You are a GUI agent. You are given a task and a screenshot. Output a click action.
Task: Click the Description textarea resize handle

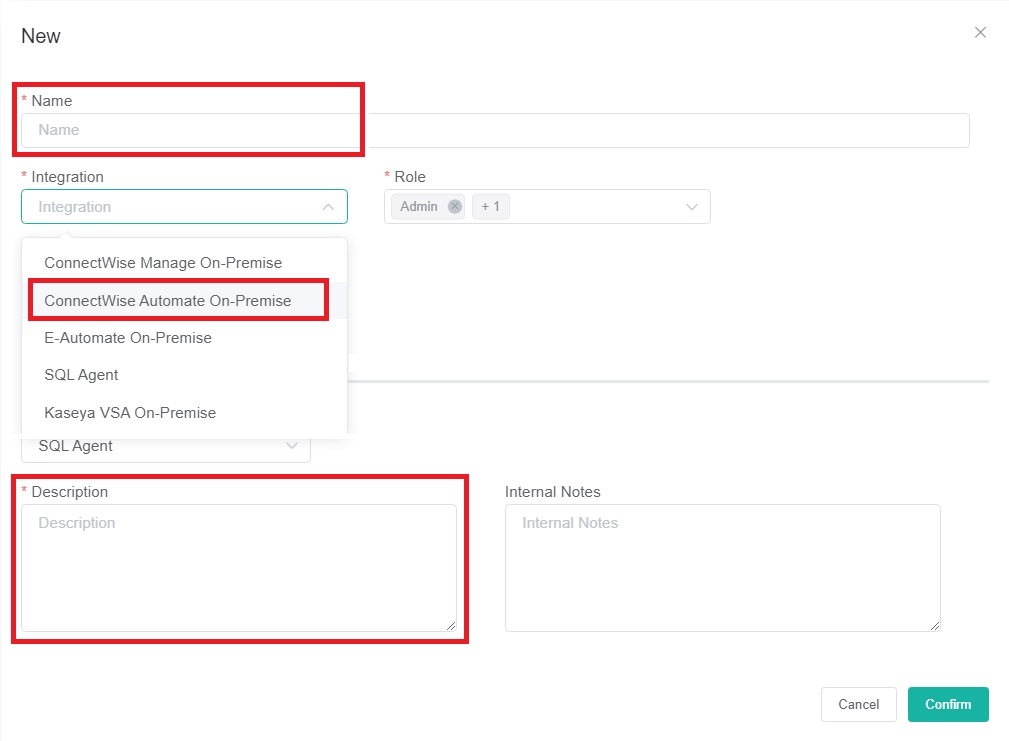[451, 626]
